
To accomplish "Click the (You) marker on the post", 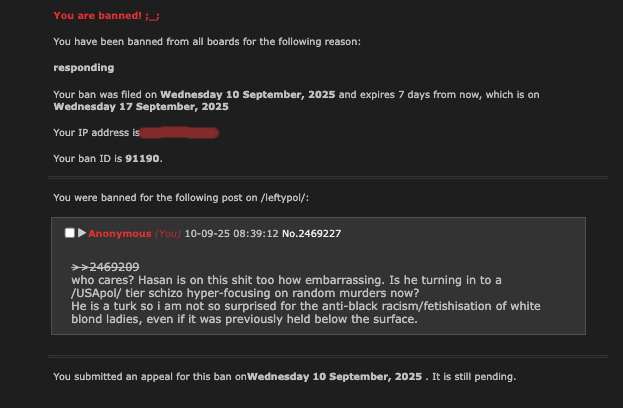I will [168, 234].
